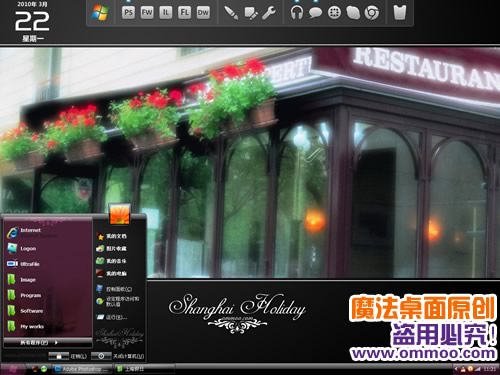Screen dimensions: 500x375
Task: Switch to the Adobe Photoshop taskbar window
Action: (82, 369)
